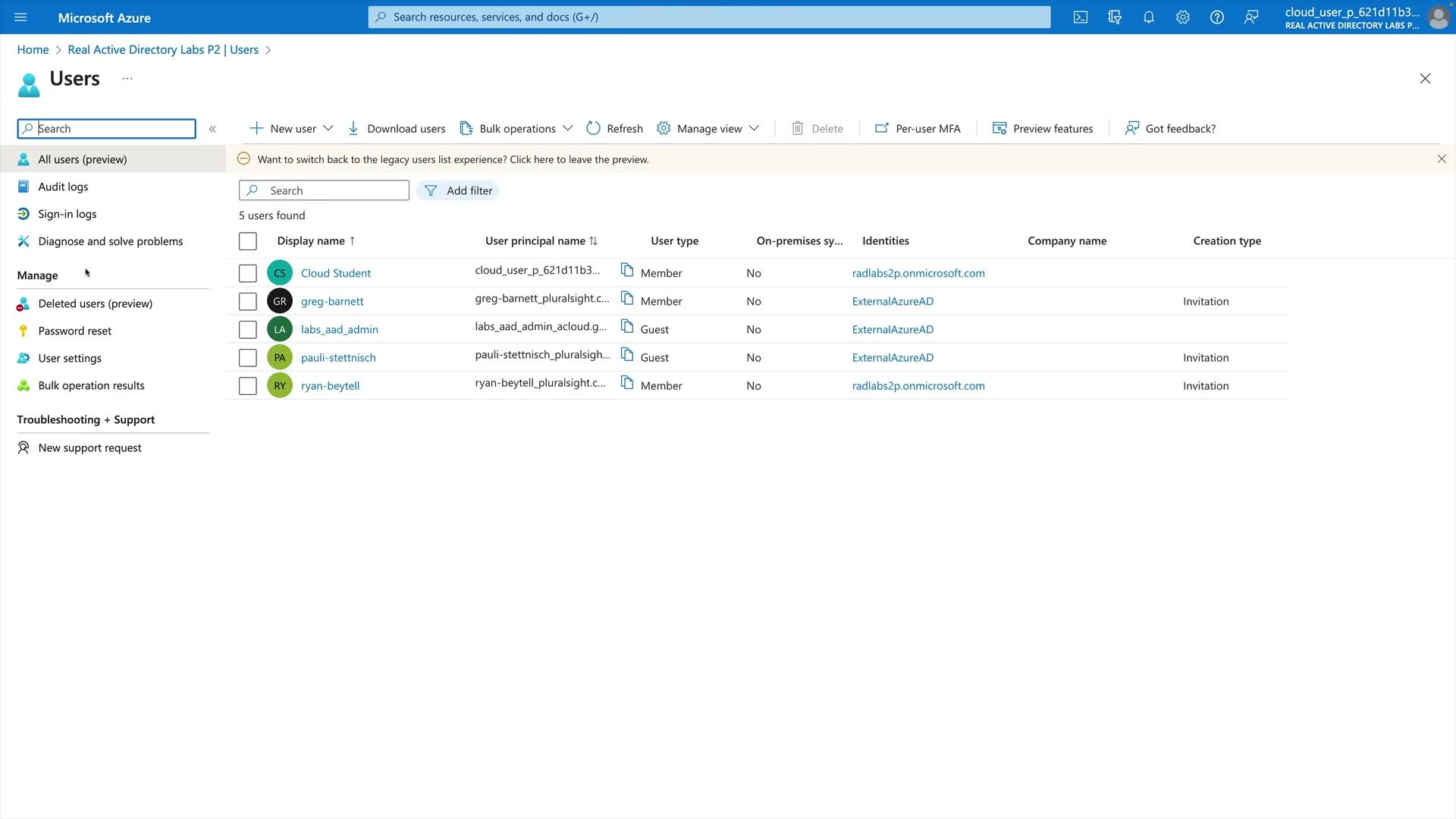Copy greg-barnett's user principal name
This screenshot has height=819, width=1456.
[x=627, y=299]
